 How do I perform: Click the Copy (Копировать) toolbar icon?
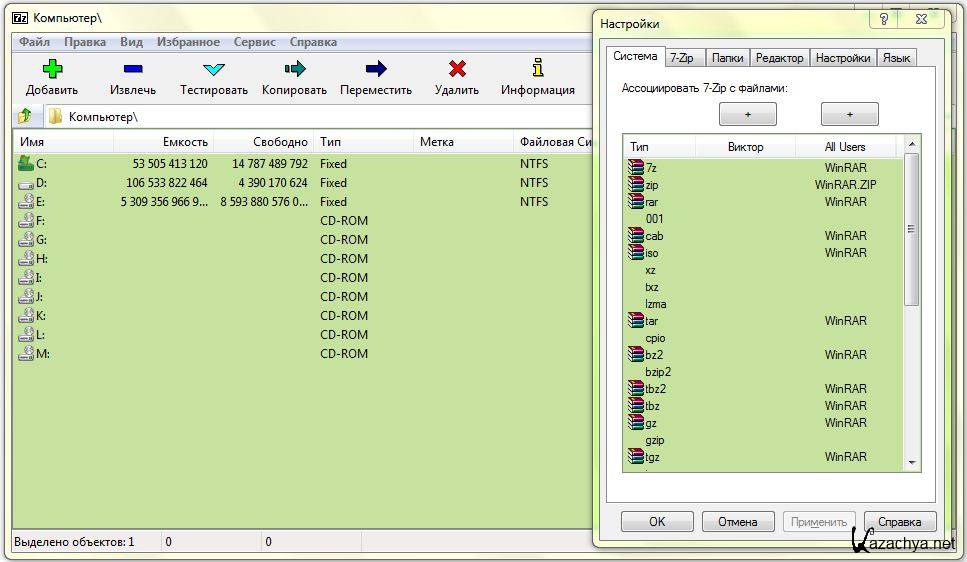294,69
